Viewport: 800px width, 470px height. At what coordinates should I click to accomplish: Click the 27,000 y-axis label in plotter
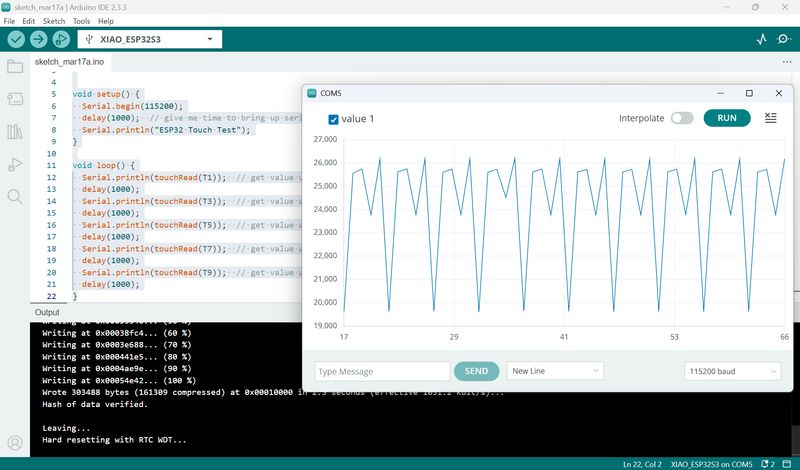pos(326,139)
